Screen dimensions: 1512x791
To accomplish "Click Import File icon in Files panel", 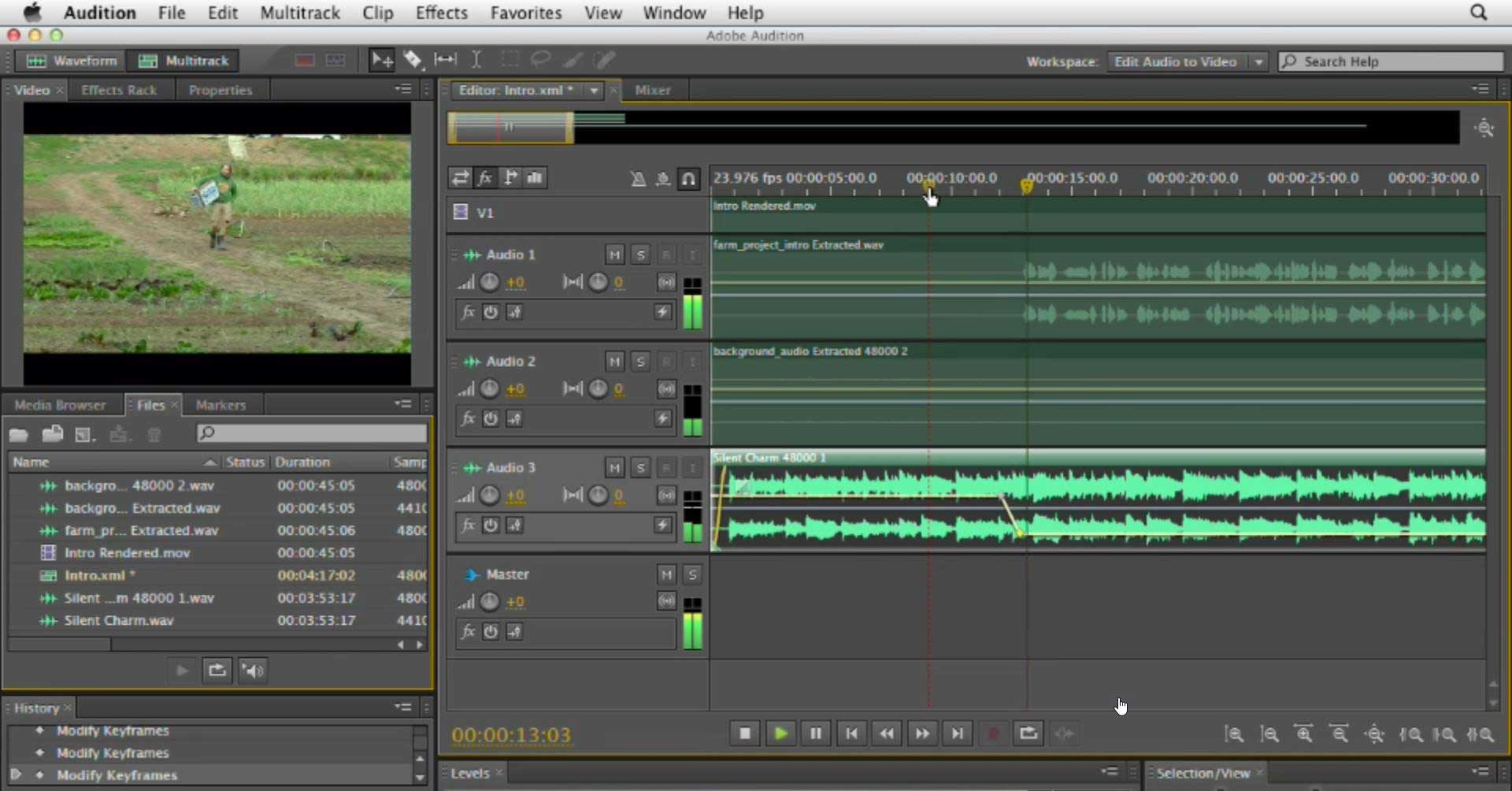I will [x=53, y=433].
